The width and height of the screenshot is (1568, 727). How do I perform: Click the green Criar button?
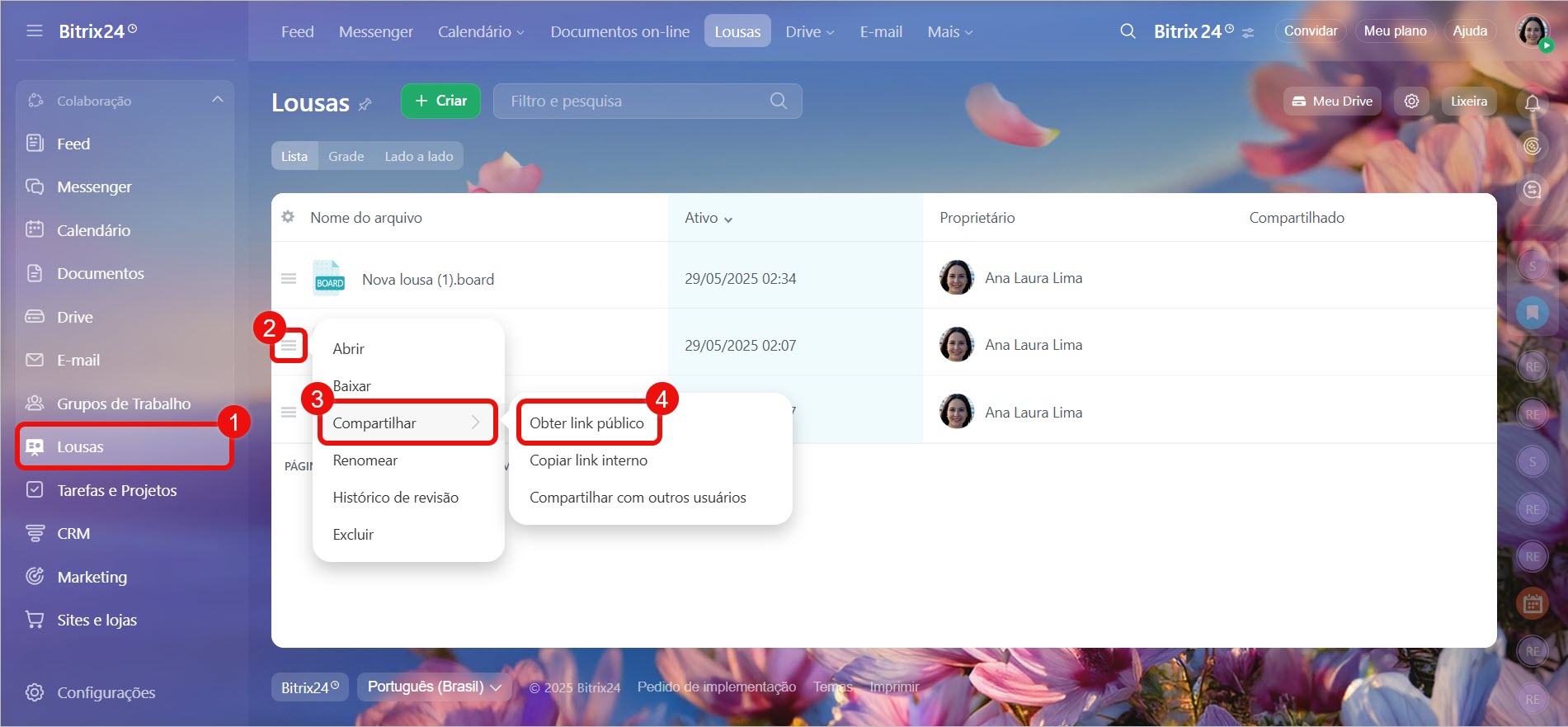(x=440, y=101)
